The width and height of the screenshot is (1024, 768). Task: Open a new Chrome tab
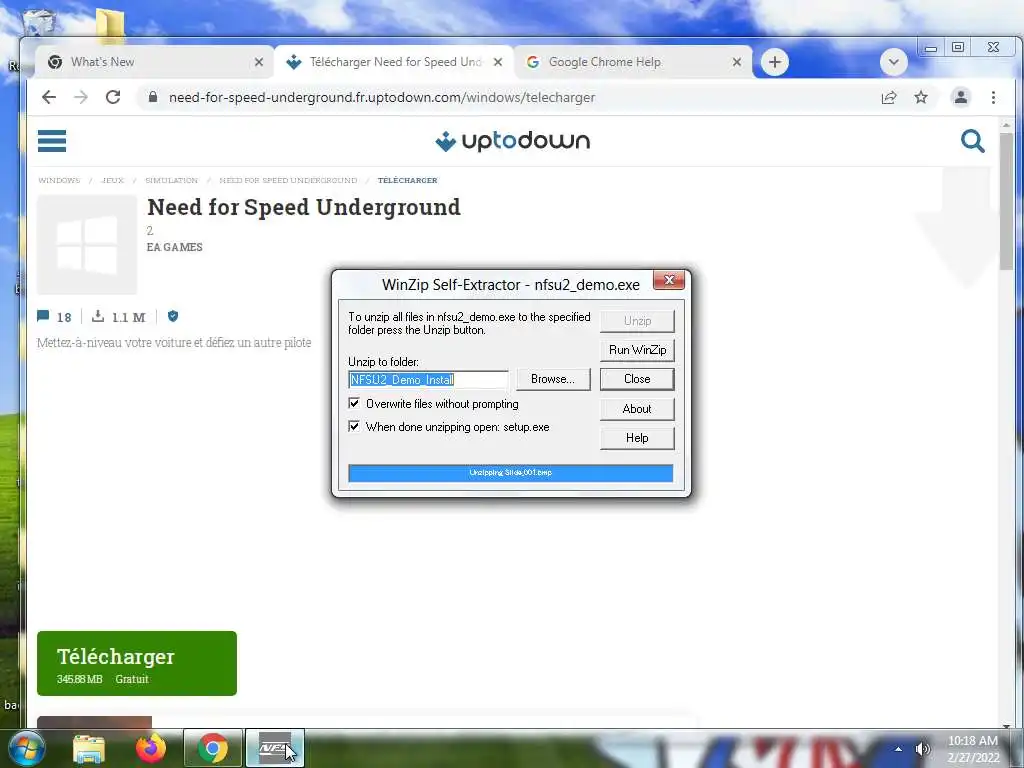pos(775,62)
